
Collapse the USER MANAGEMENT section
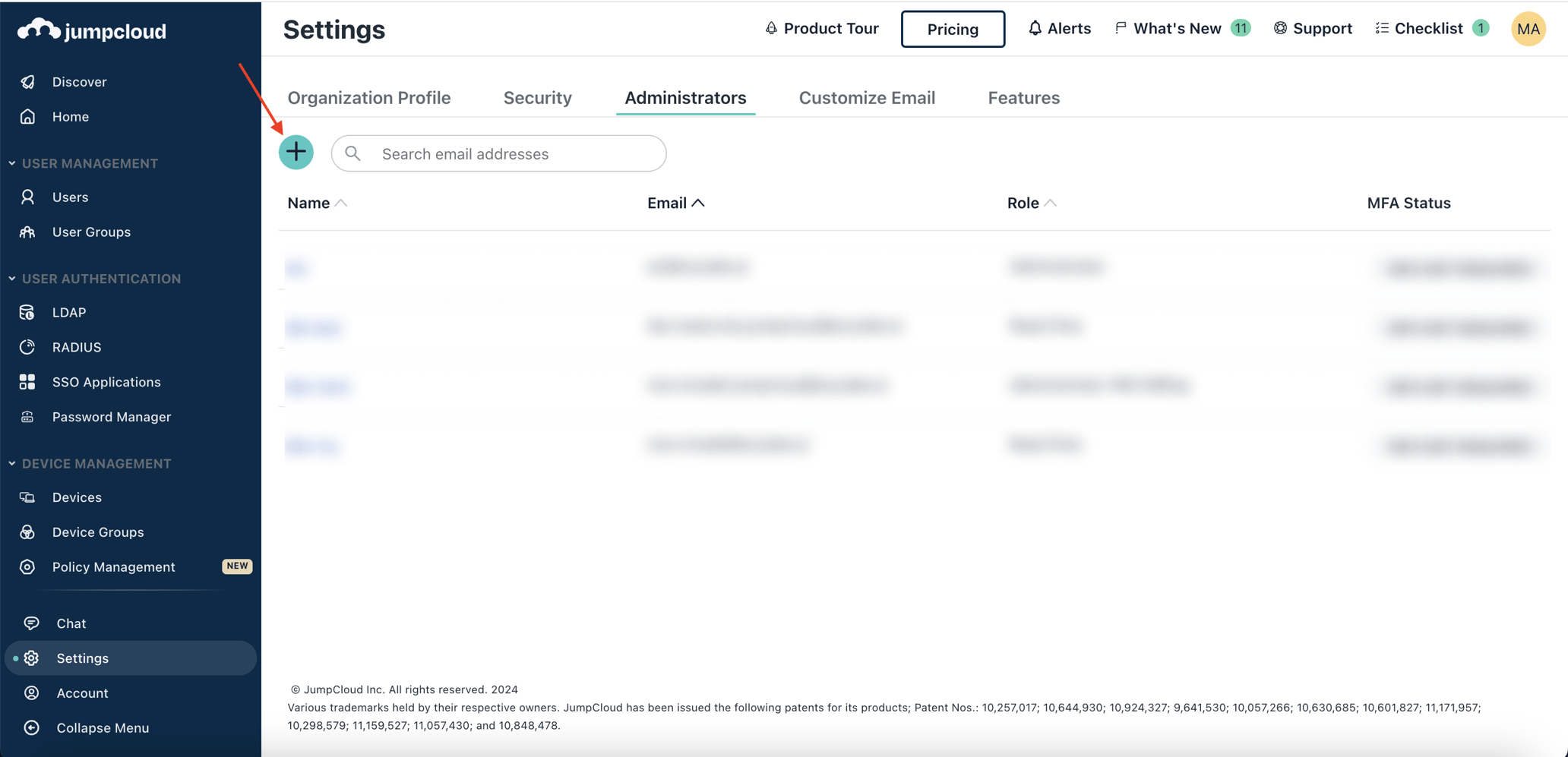[x=11, y=162]
